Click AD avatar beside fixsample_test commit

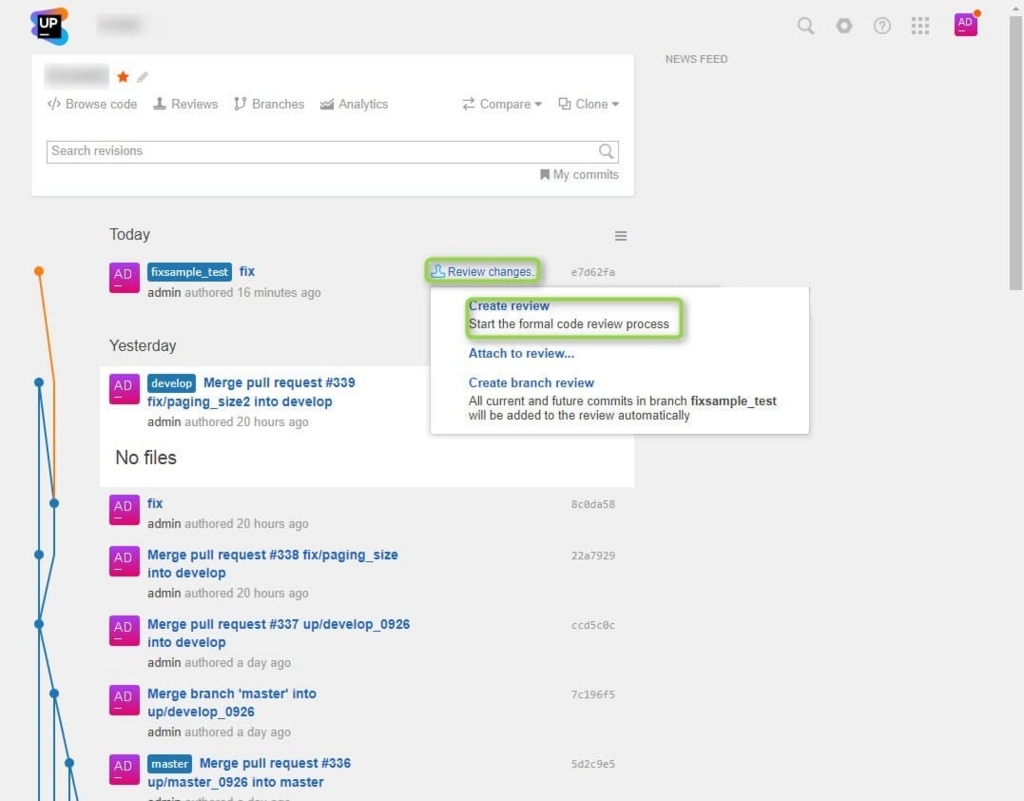(x=124, y=277)
